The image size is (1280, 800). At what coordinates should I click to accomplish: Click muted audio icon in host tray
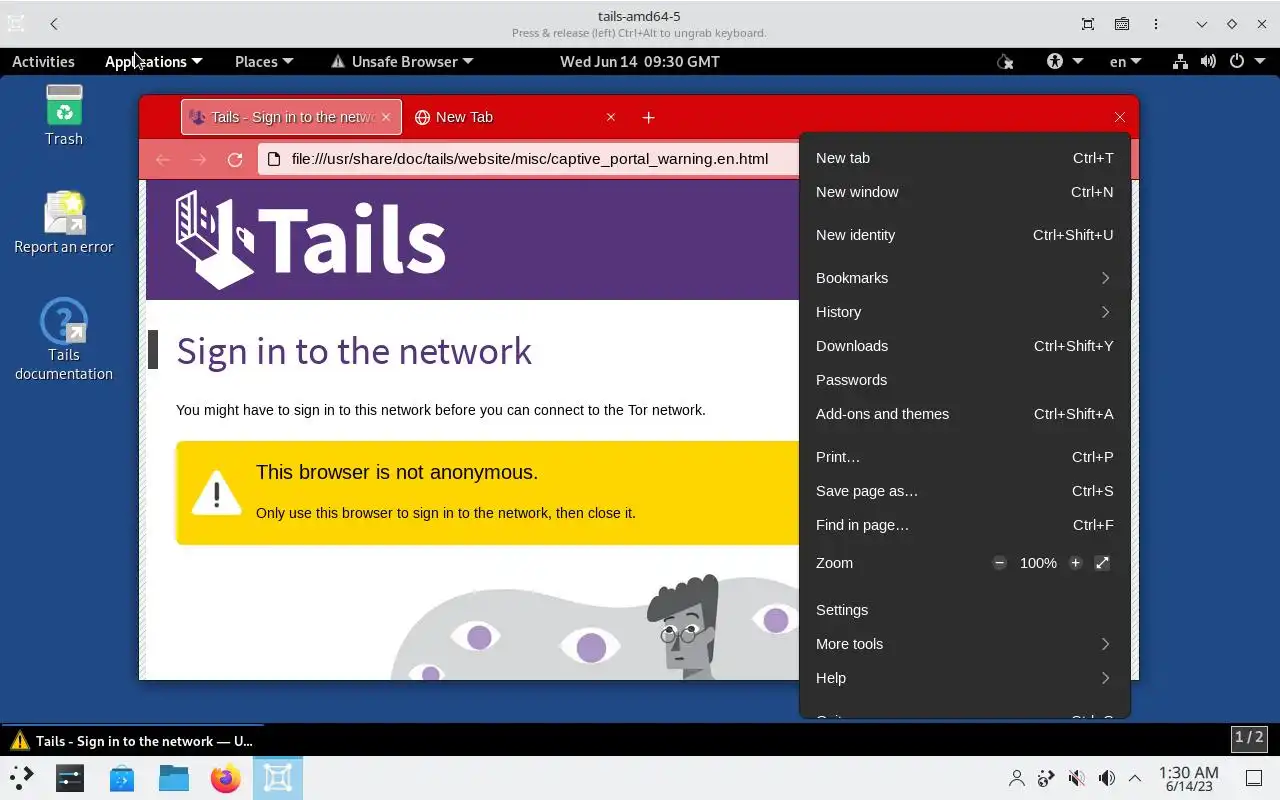coord(1076,778)
